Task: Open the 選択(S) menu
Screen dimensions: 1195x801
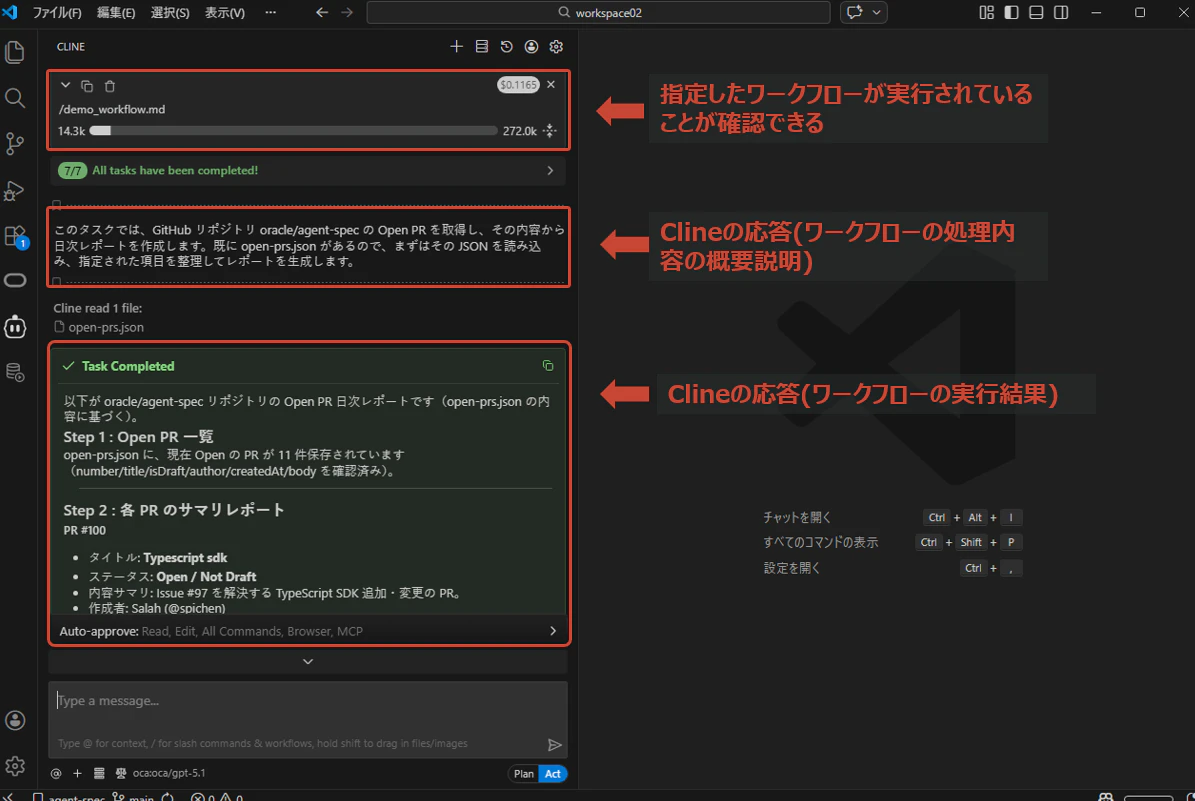Action: pos(170,13)
